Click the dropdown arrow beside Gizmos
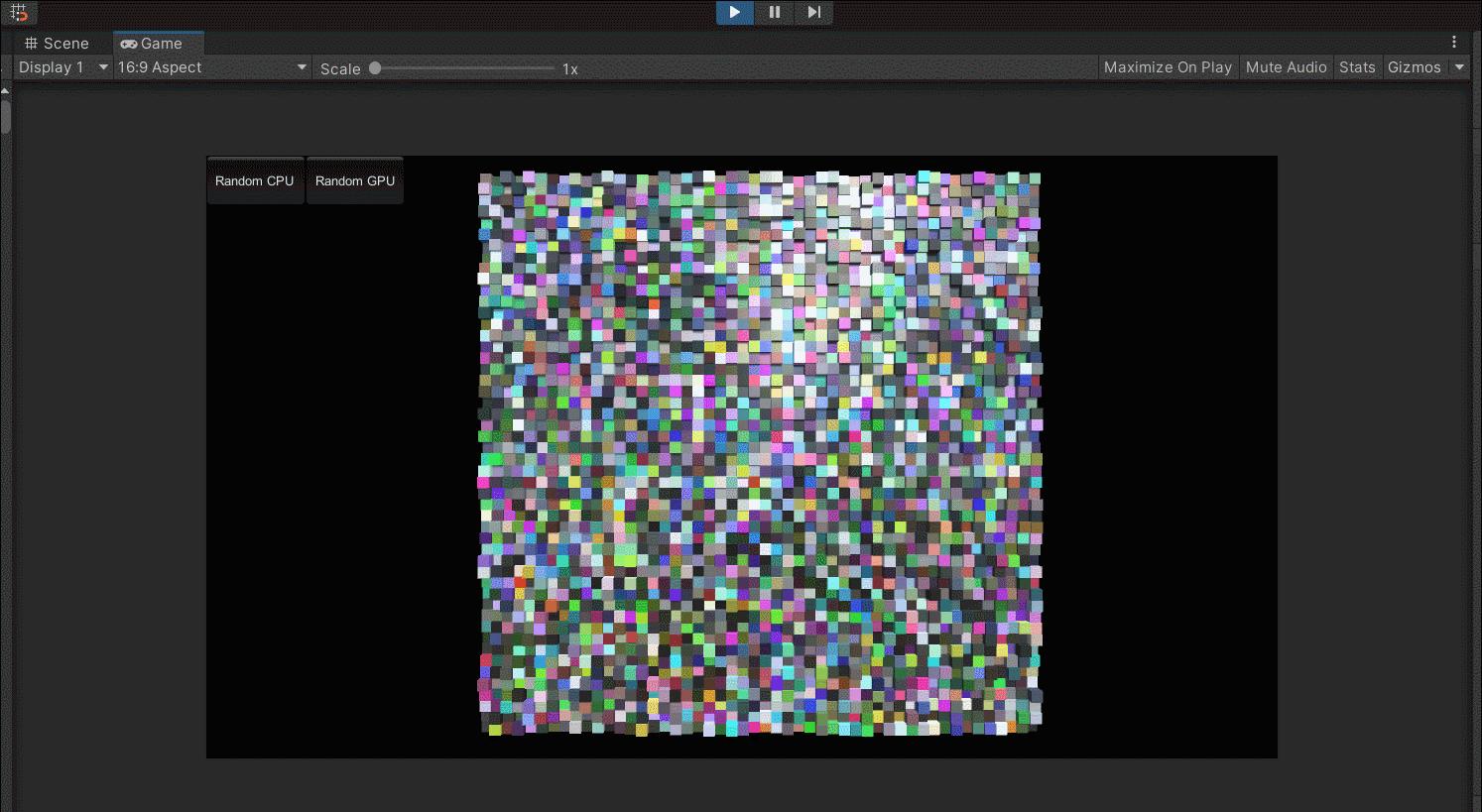 click(1459, 66)
